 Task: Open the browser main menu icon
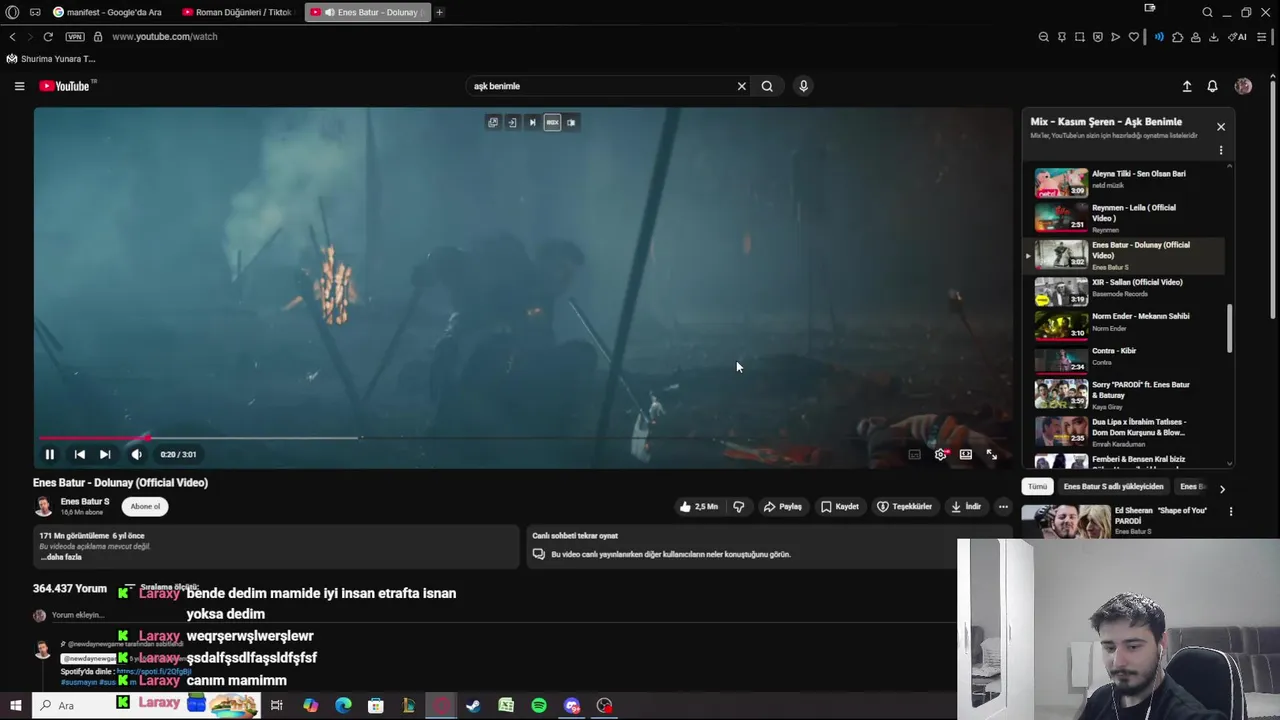[1262, 37]
